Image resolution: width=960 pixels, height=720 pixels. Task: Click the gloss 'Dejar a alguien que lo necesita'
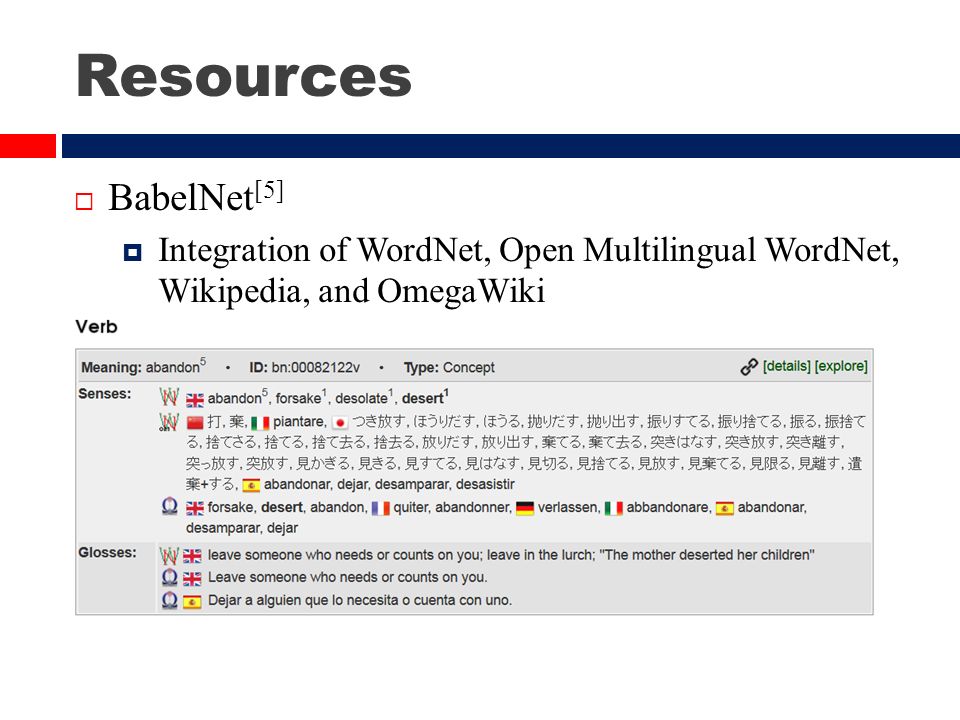click(x=360, y=600)
